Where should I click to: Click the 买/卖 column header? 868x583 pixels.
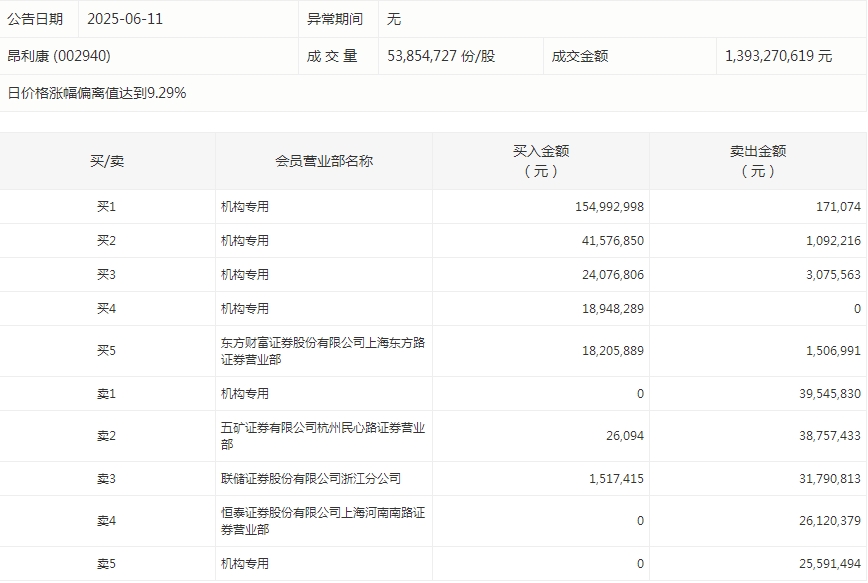click(107, 161)
